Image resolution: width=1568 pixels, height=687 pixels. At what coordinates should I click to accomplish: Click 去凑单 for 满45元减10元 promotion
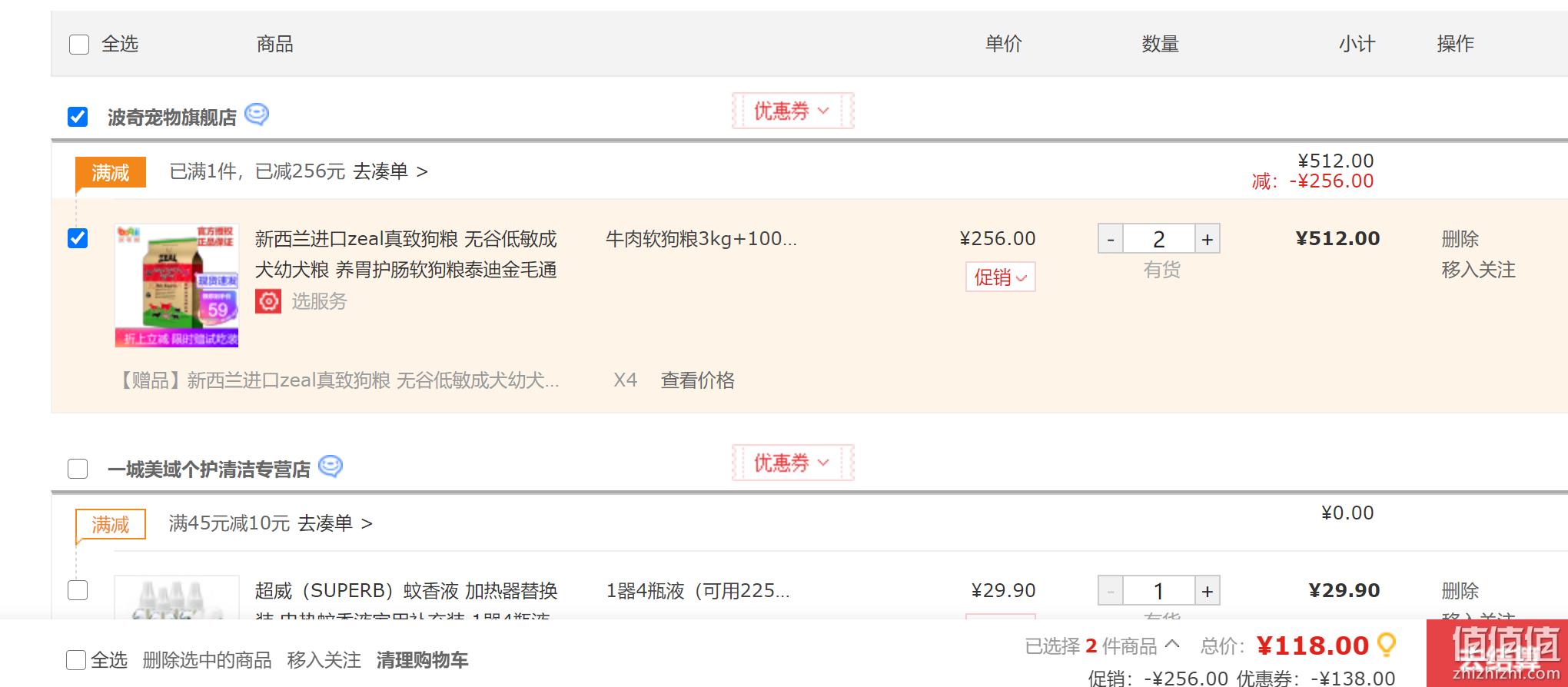point(335,523)
